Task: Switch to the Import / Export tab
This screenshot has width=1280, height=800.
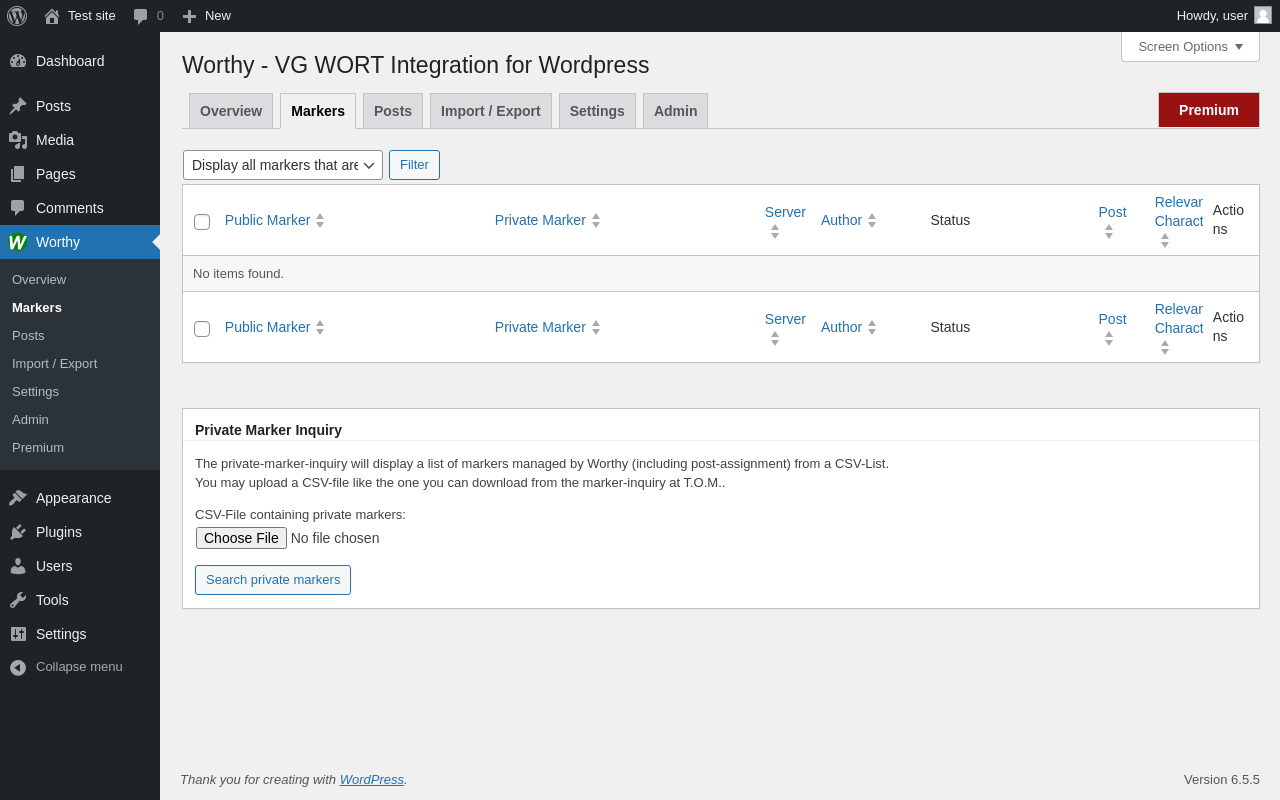Action: tap(490, 111)
